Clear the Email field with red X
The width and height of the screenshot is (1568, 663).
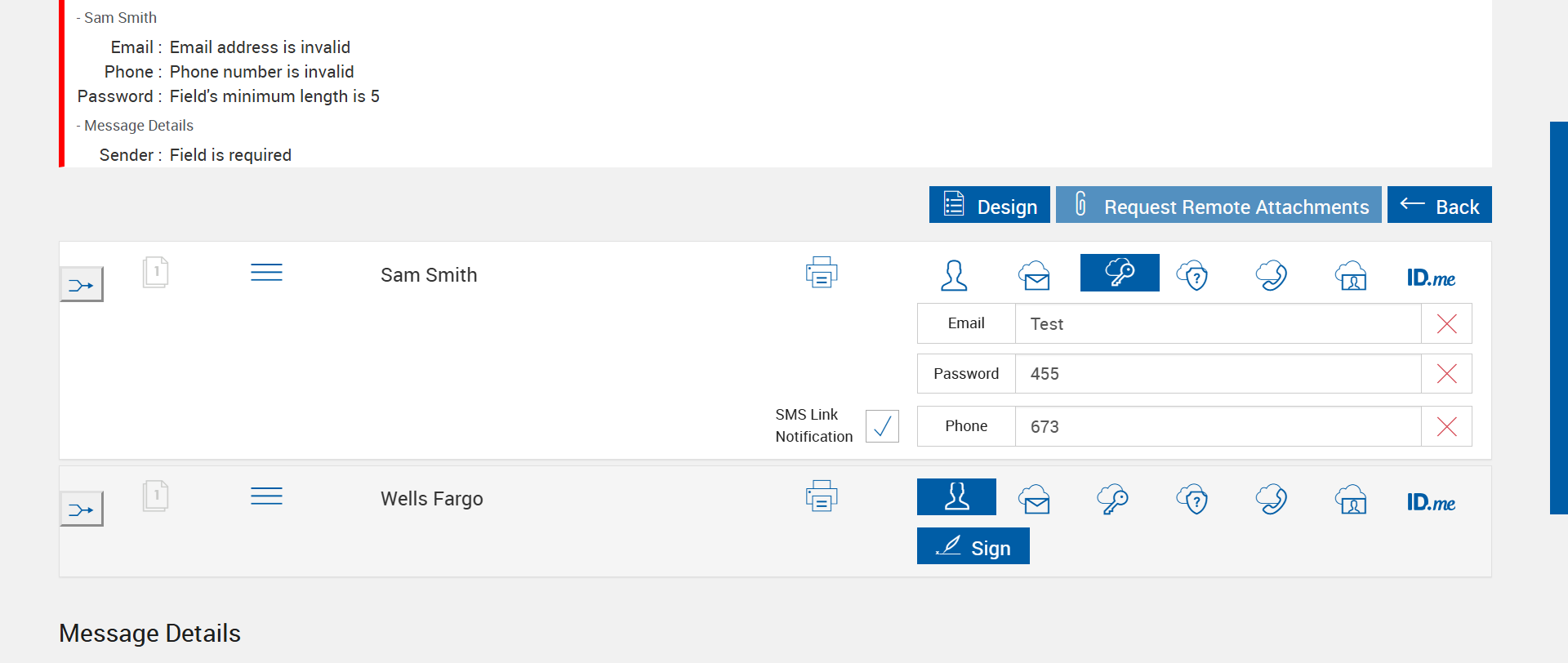1446,324
